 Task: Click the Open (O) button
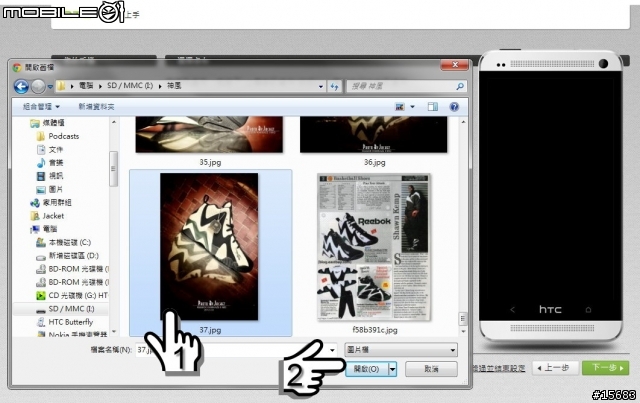point(367,369)
